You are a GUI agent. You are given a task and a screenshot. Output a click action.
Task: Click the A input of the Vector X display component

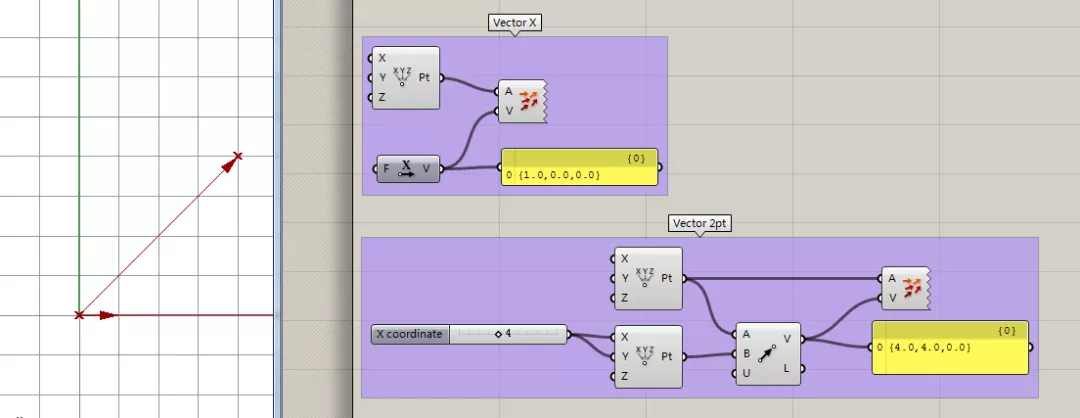tap(508, 91)
